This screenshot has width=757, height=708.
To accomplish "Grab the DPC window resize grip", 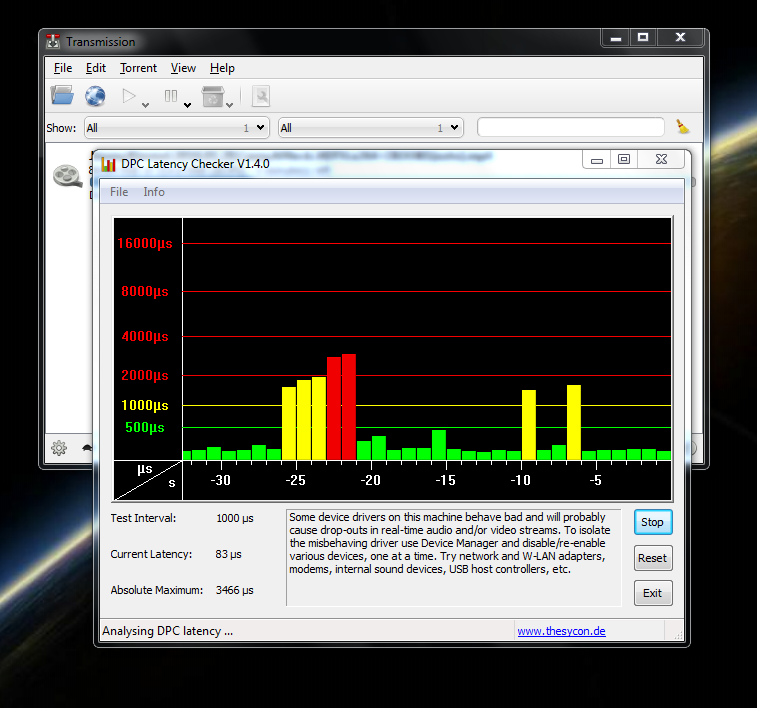I will coord(679,636).
